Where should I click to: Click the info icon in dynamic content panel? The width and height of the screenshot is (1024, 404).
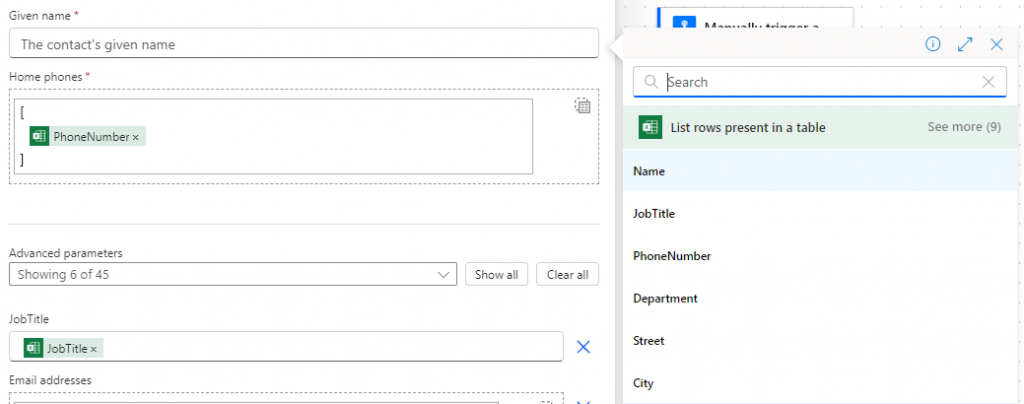point(932,44)
